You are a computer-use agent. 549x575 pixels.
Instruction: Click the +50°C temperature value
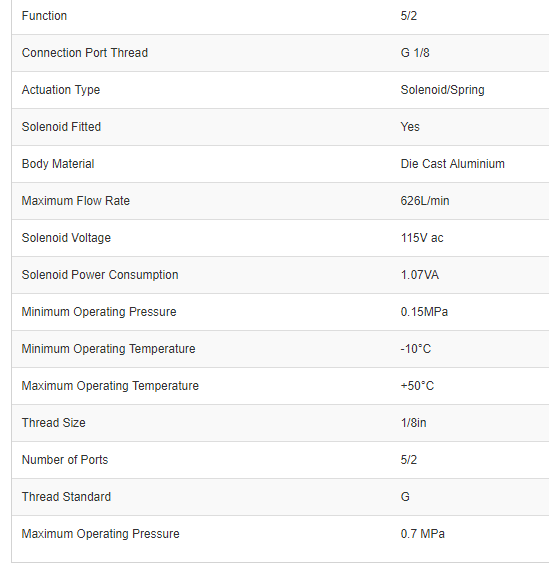coord(417,386)
